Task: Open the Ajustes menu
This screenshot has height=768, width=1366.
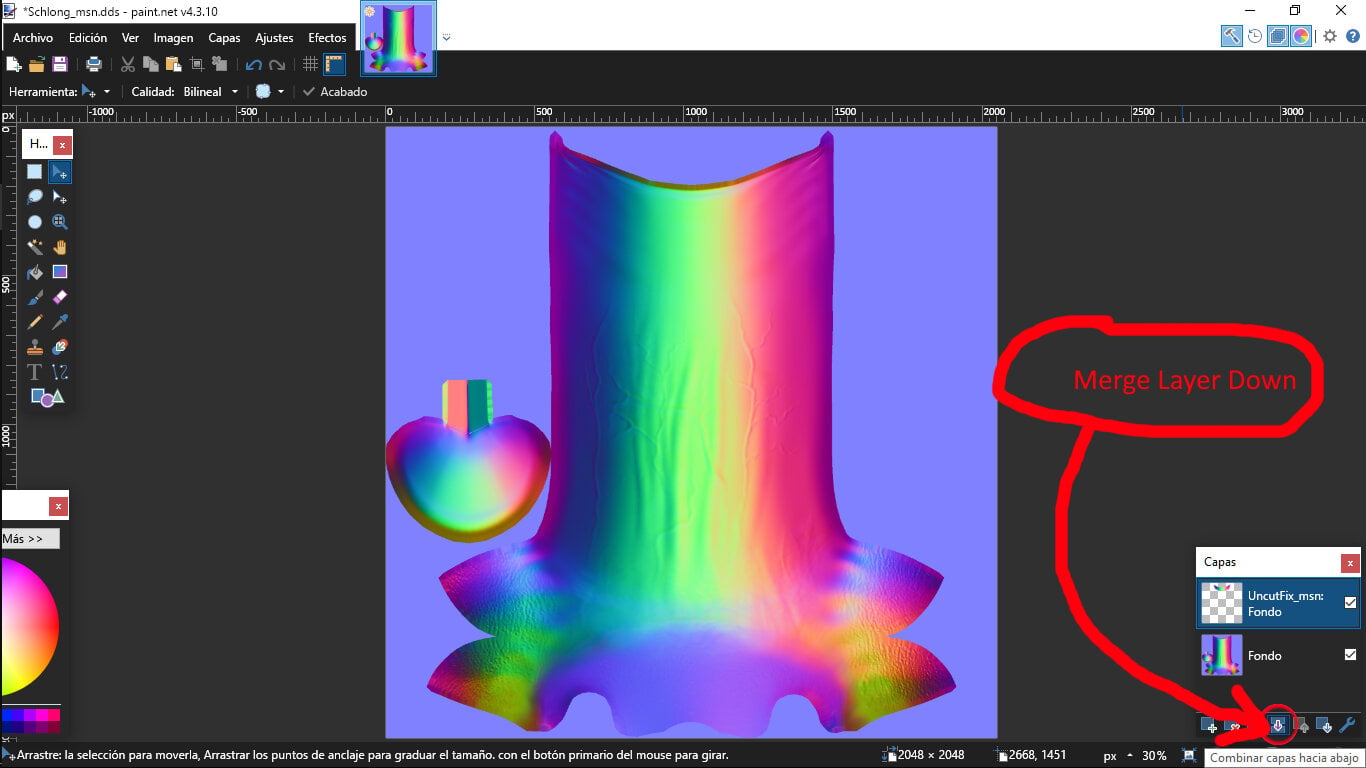Action: [x=274, y=38]
